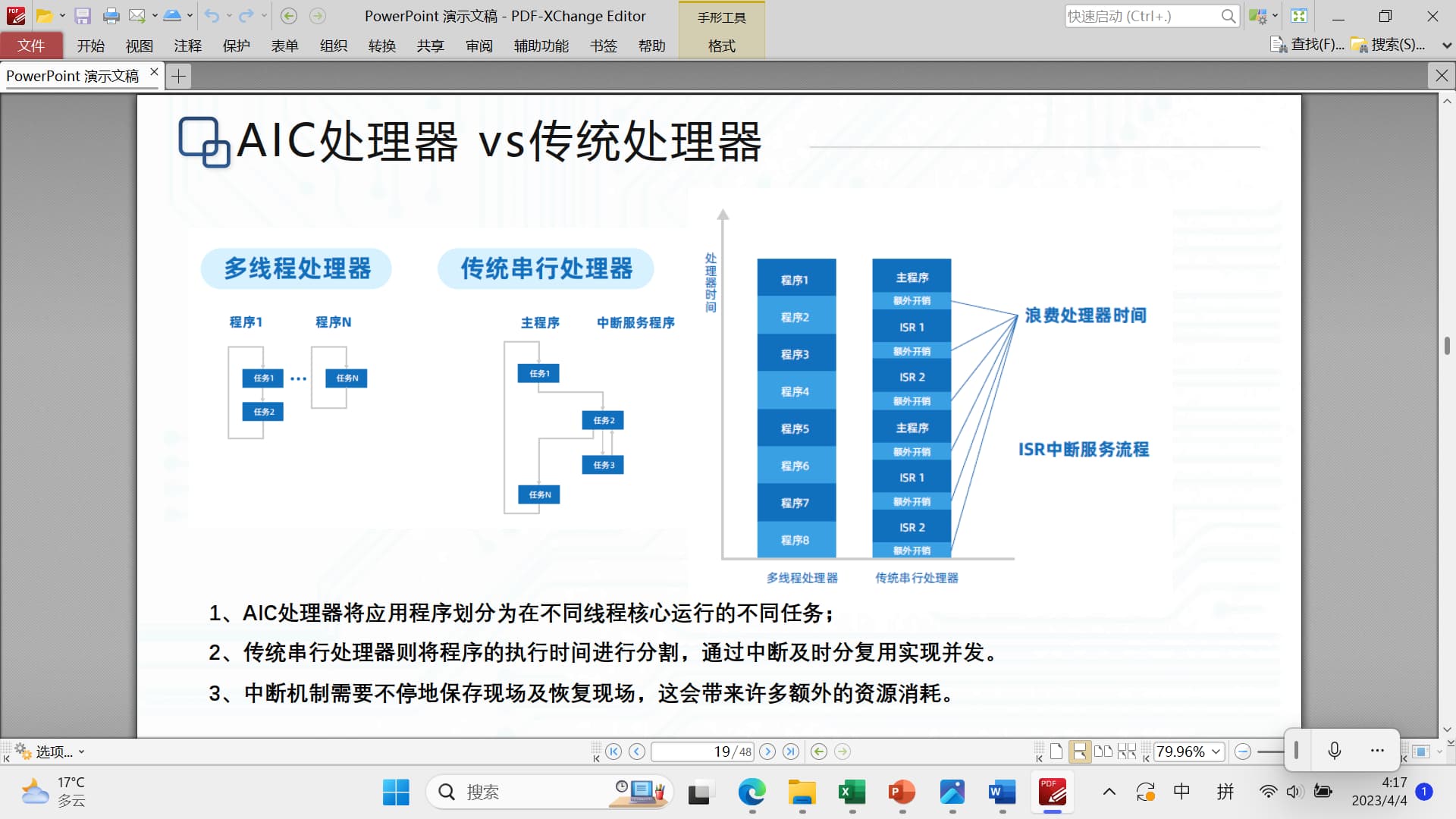Jump to the first page button
Screen dimensions: 1456x819
coord(613,752)
